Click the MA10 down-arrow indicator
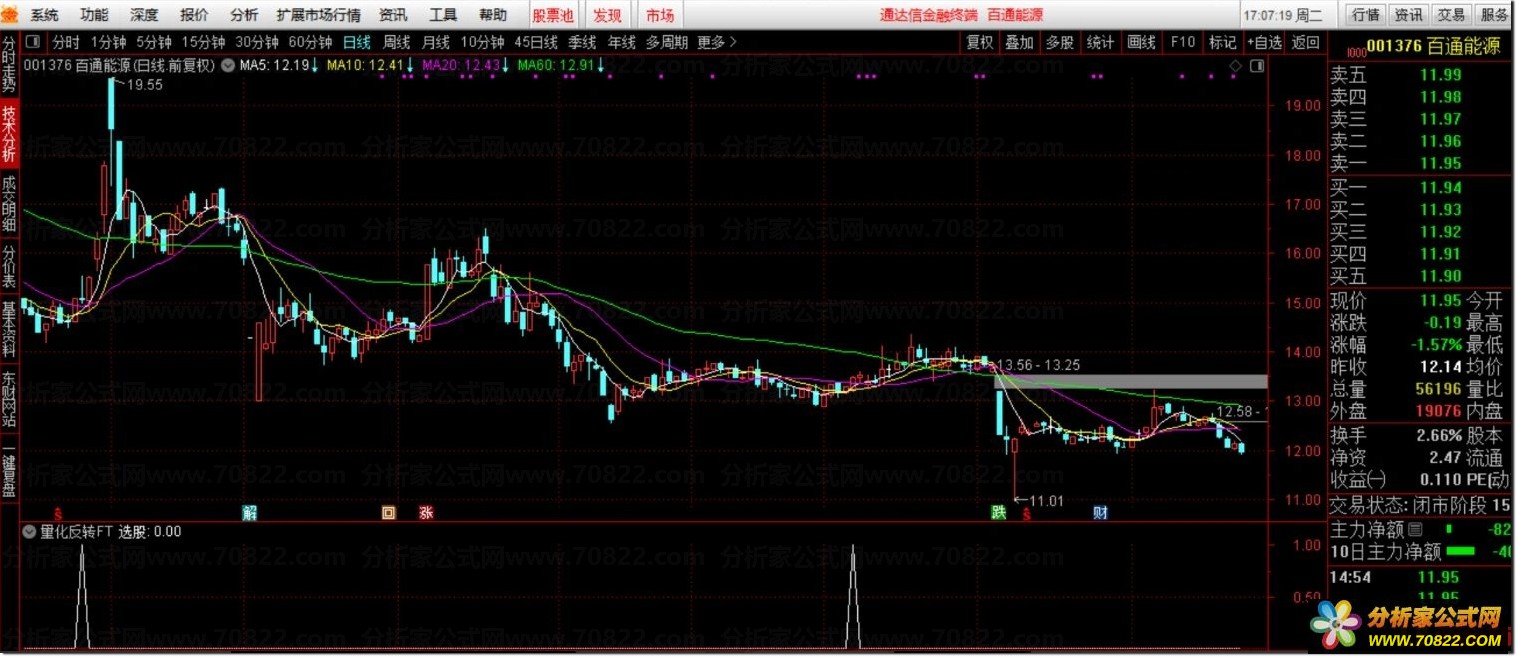The image size is (1518, 657). (408, 66)
